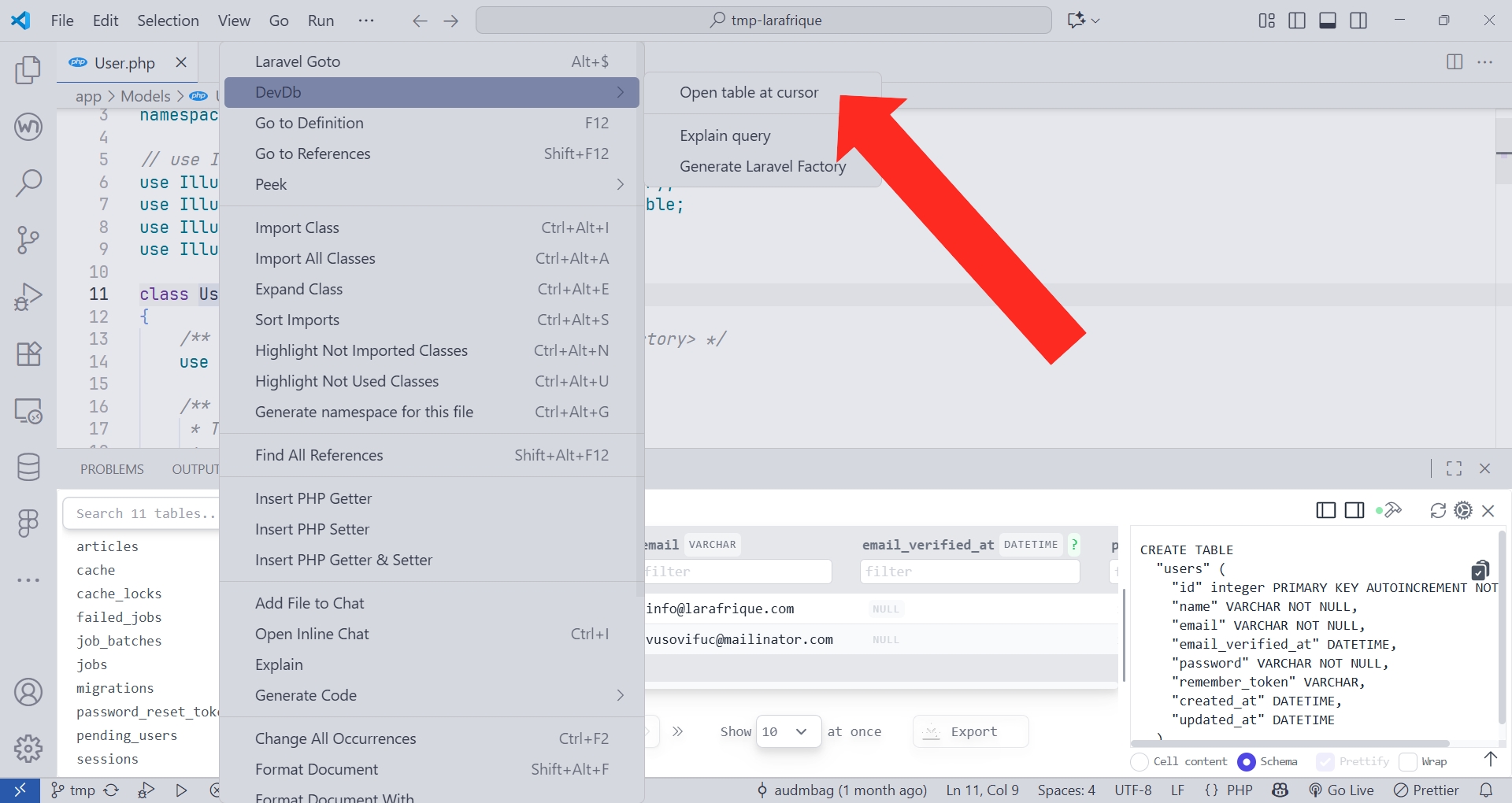
Task: Click the Export button
Action: coord(970,731)
